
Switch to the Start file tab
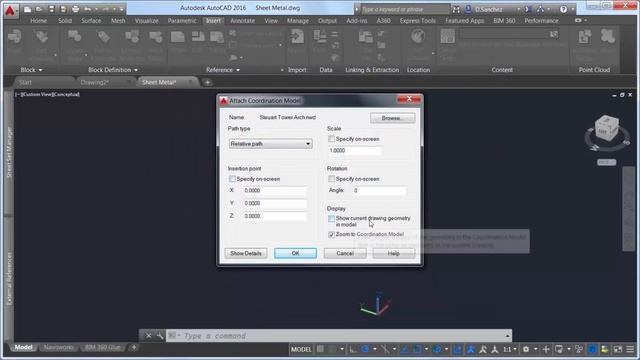[x=25, y=82]
